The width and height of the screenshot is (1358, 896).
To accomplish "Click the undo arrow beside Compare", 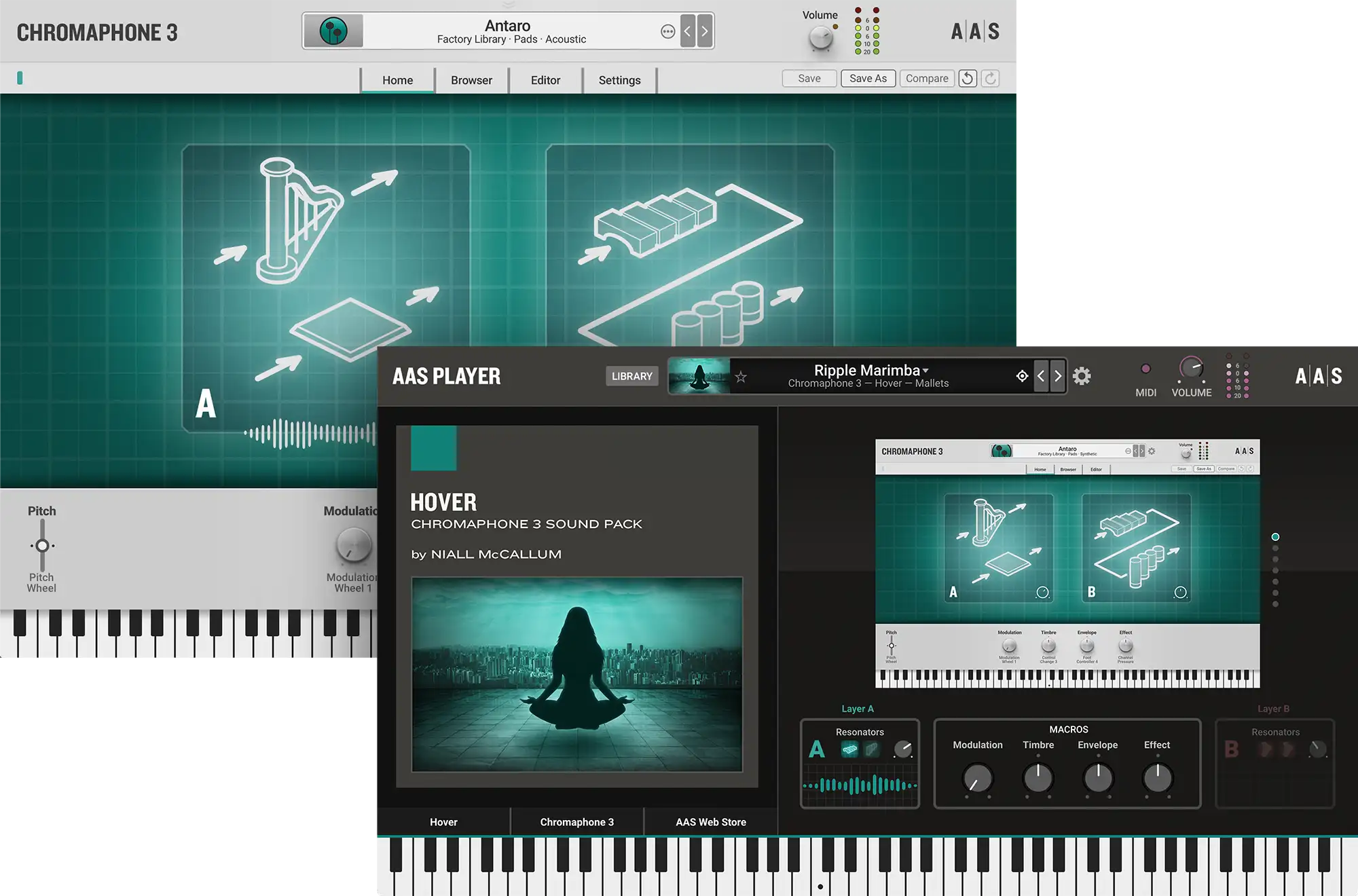I will (x=968, y=79).
